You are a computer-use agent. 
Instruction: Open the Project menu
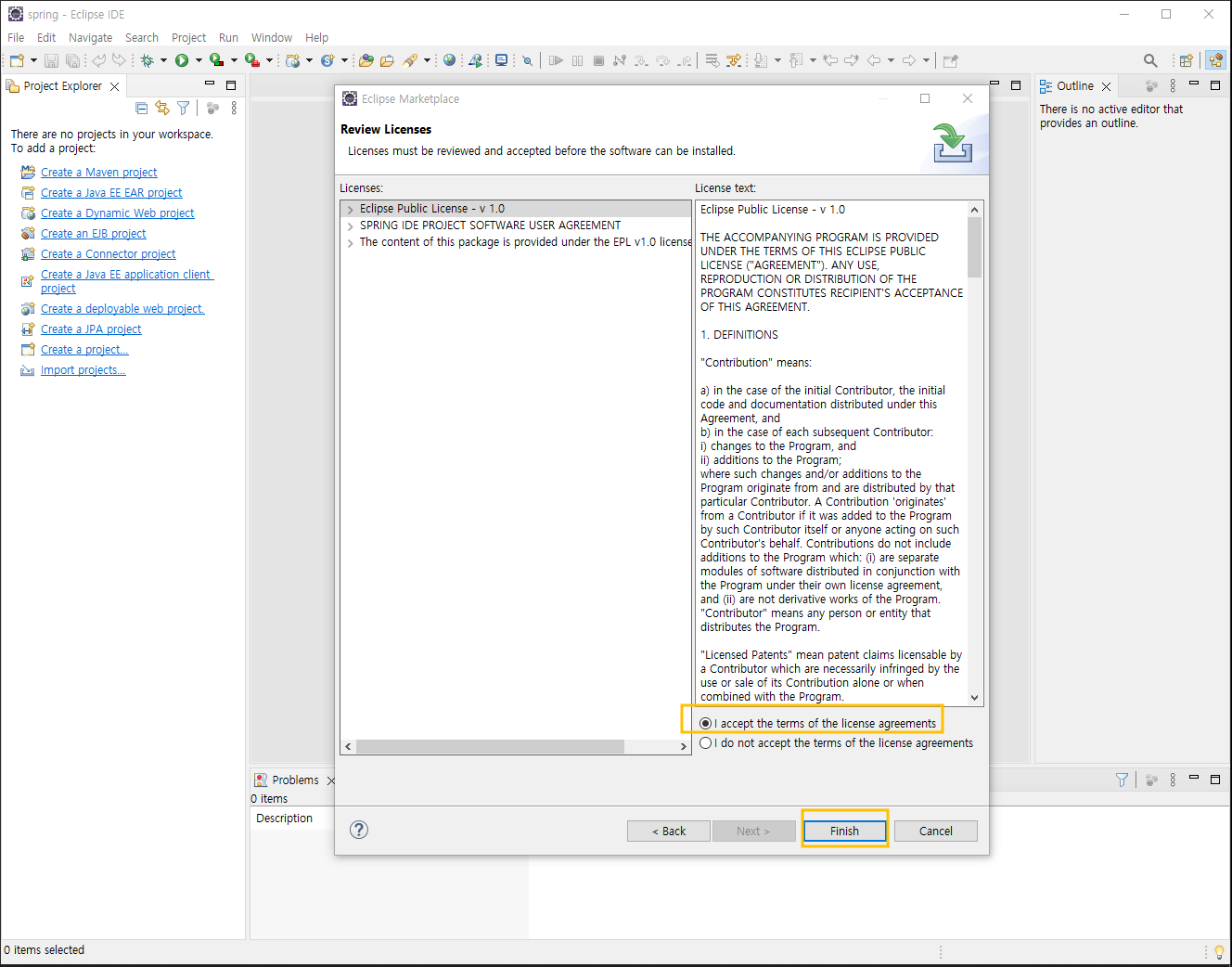188,38
